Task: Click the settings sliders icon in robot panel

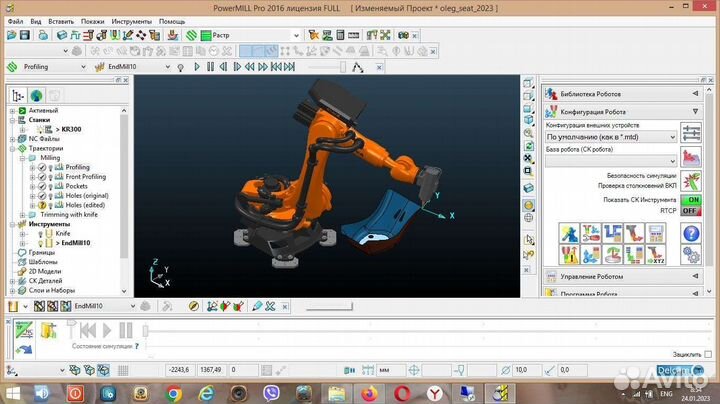Action: point(691,133)
